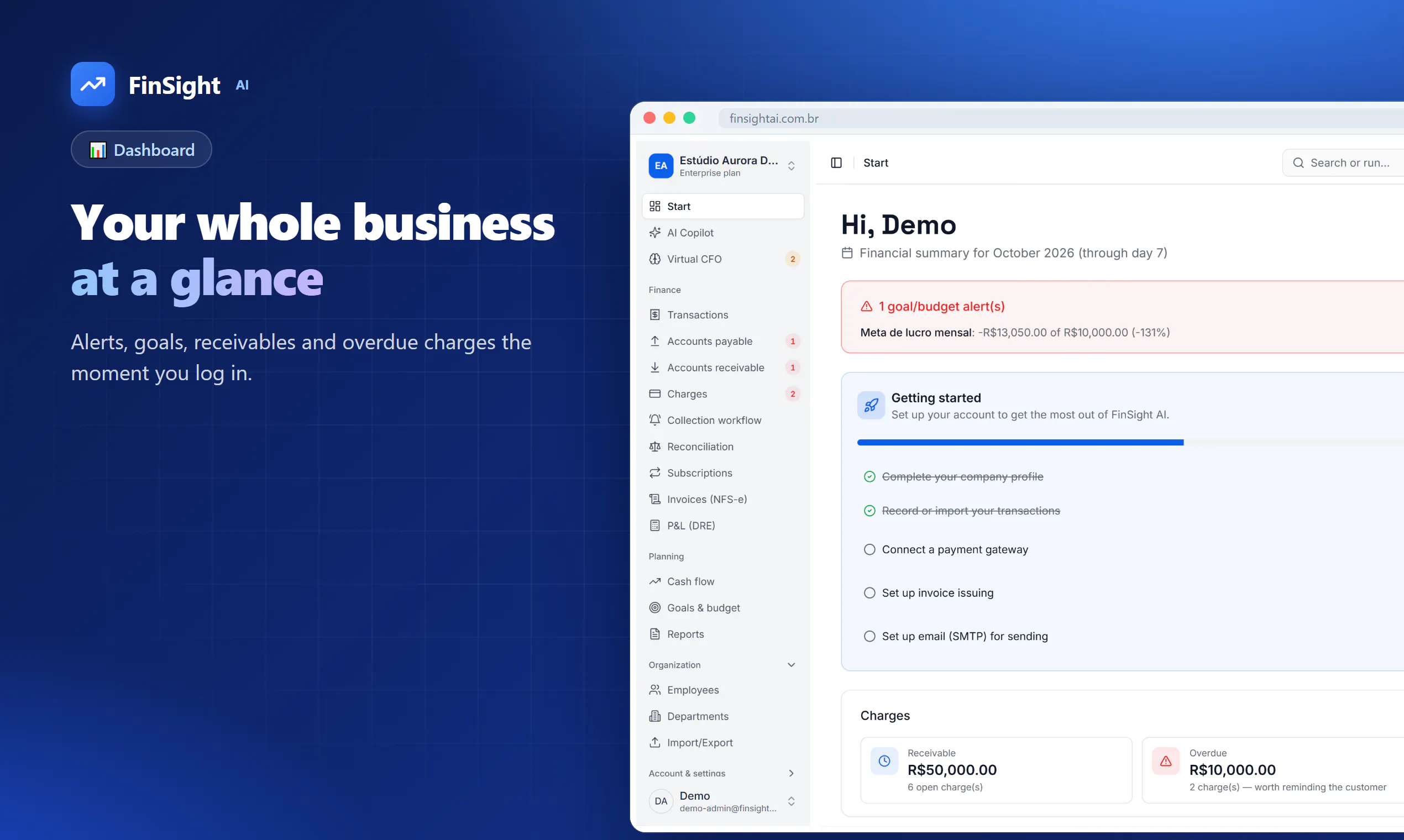Click the Search or run field
The image size is (1404, 840).
coord(1343,163)
